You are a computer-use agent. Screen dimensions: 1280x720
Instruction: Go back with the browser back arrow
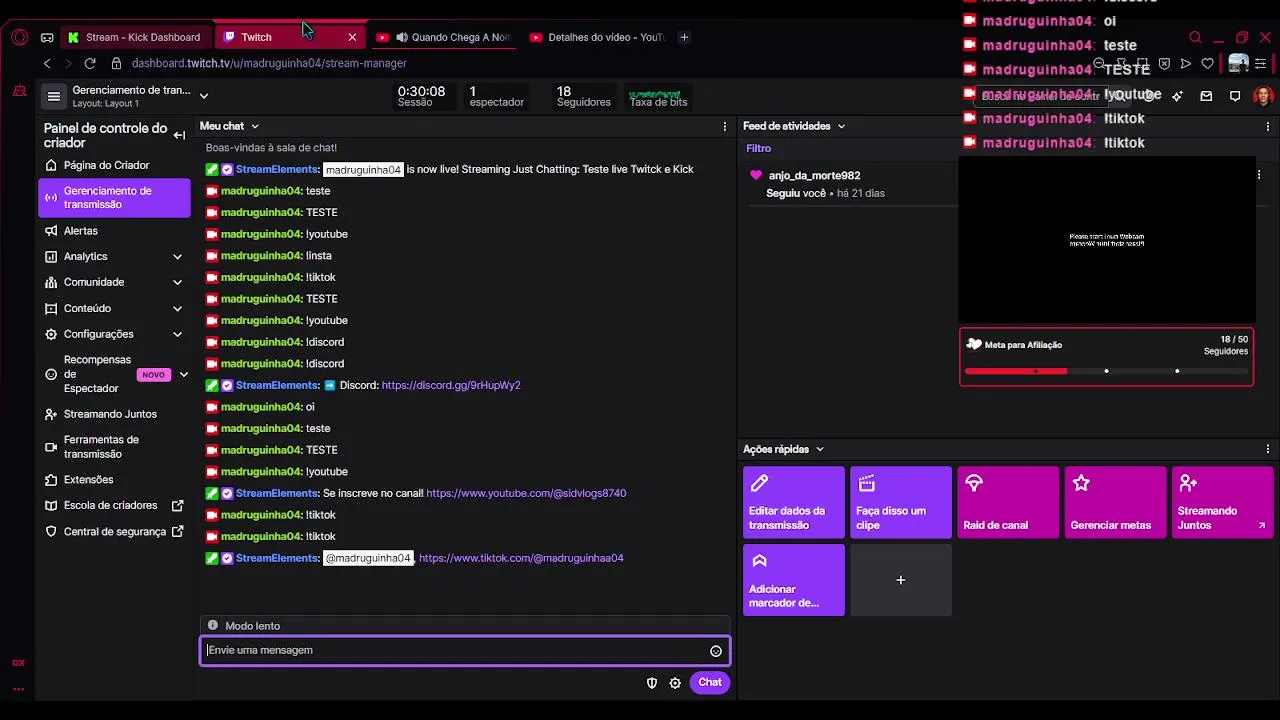coord(47,63)
